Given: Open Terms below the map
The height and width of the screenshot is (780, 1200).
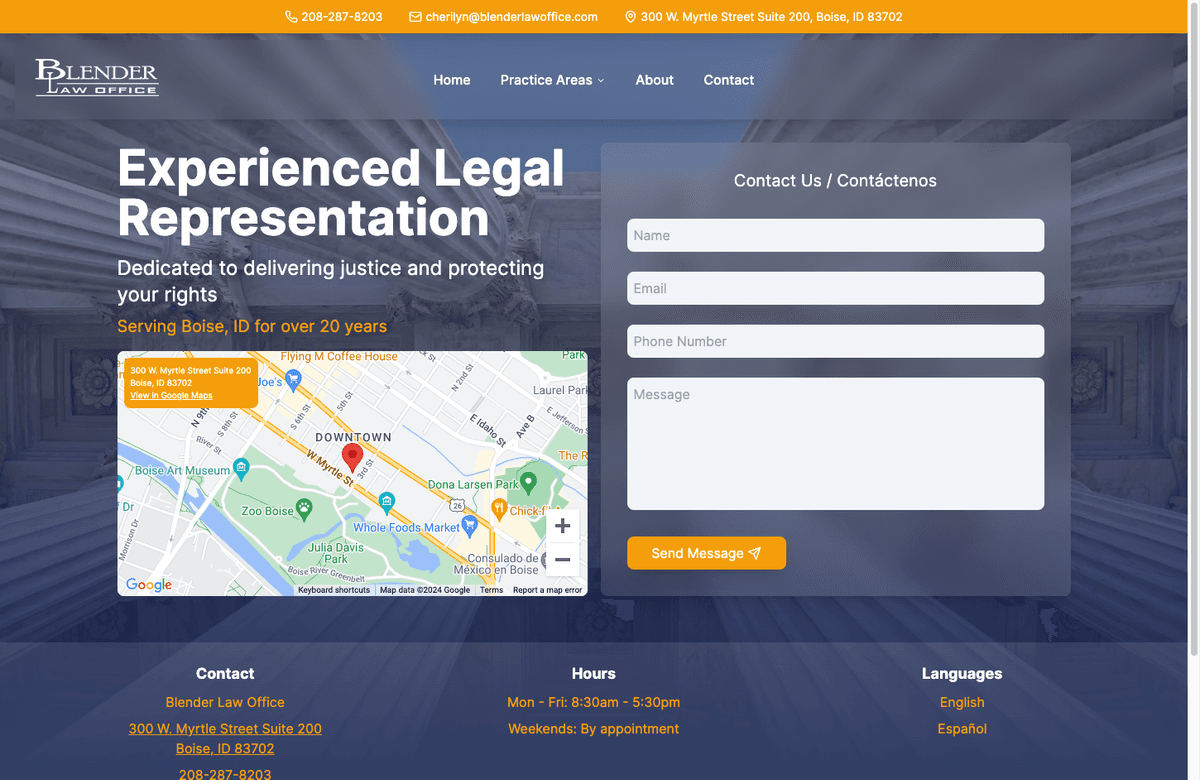Looking at the screenshot, I should point(491,590).
